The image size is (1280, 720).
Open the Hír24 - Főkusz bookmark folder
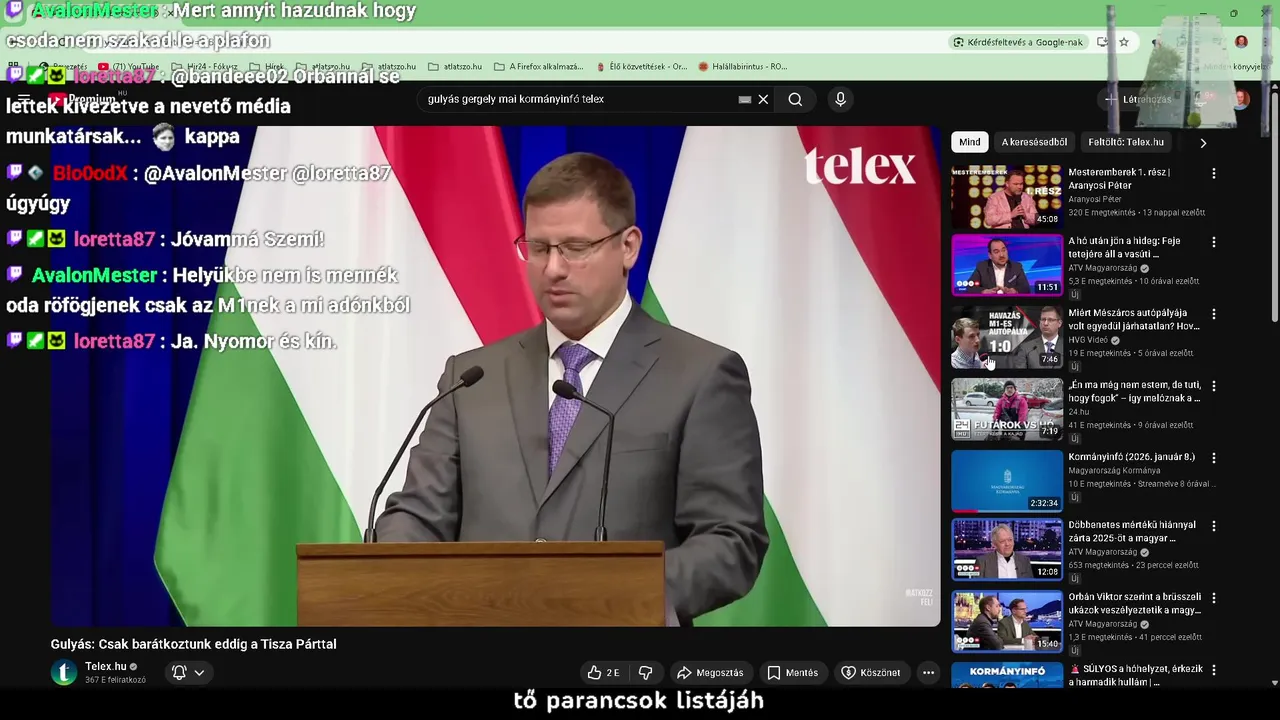coord(205,67)
